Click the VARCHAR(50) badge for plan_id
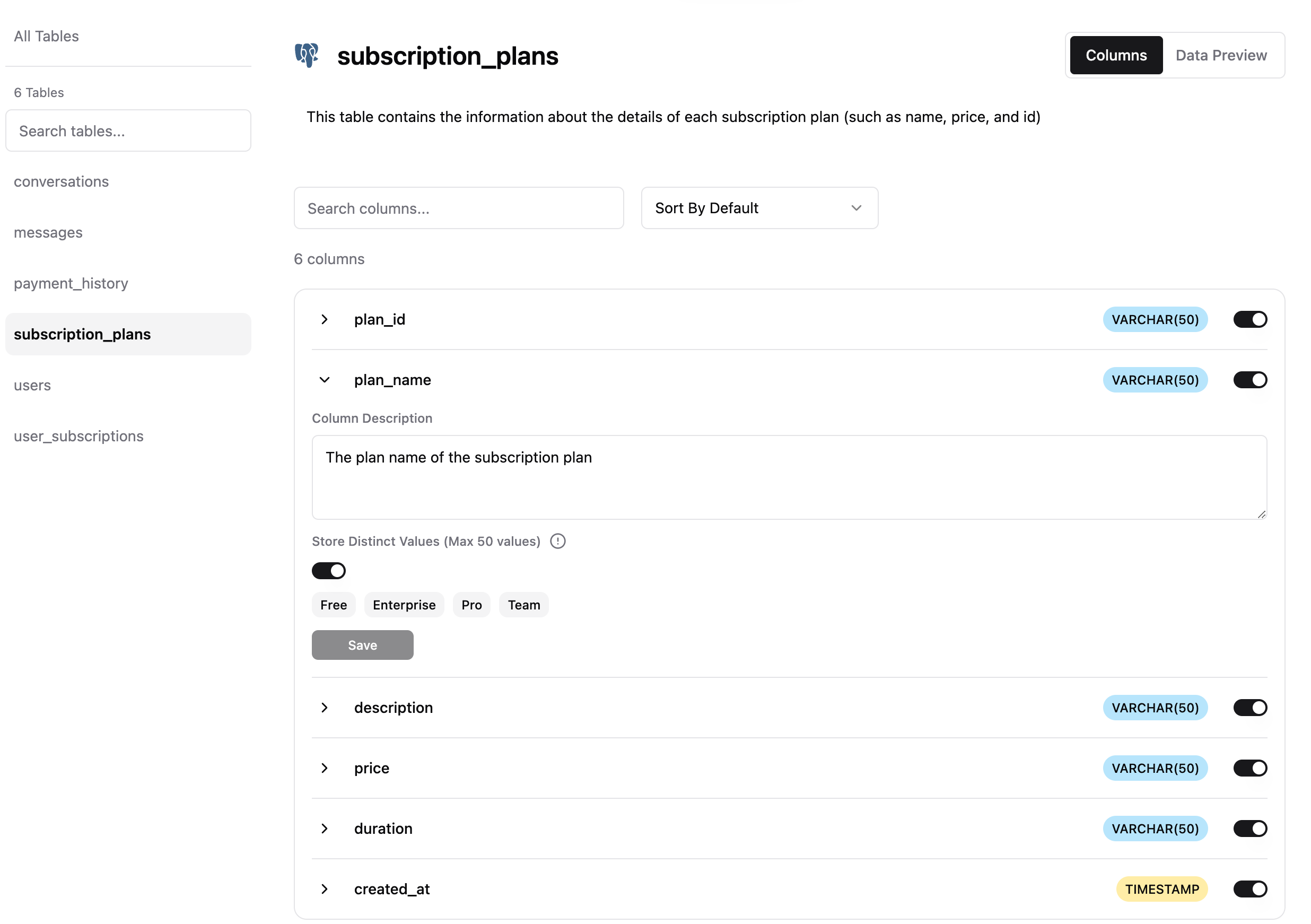This screenshot has height=924, width=1311. coord(1155,319)
